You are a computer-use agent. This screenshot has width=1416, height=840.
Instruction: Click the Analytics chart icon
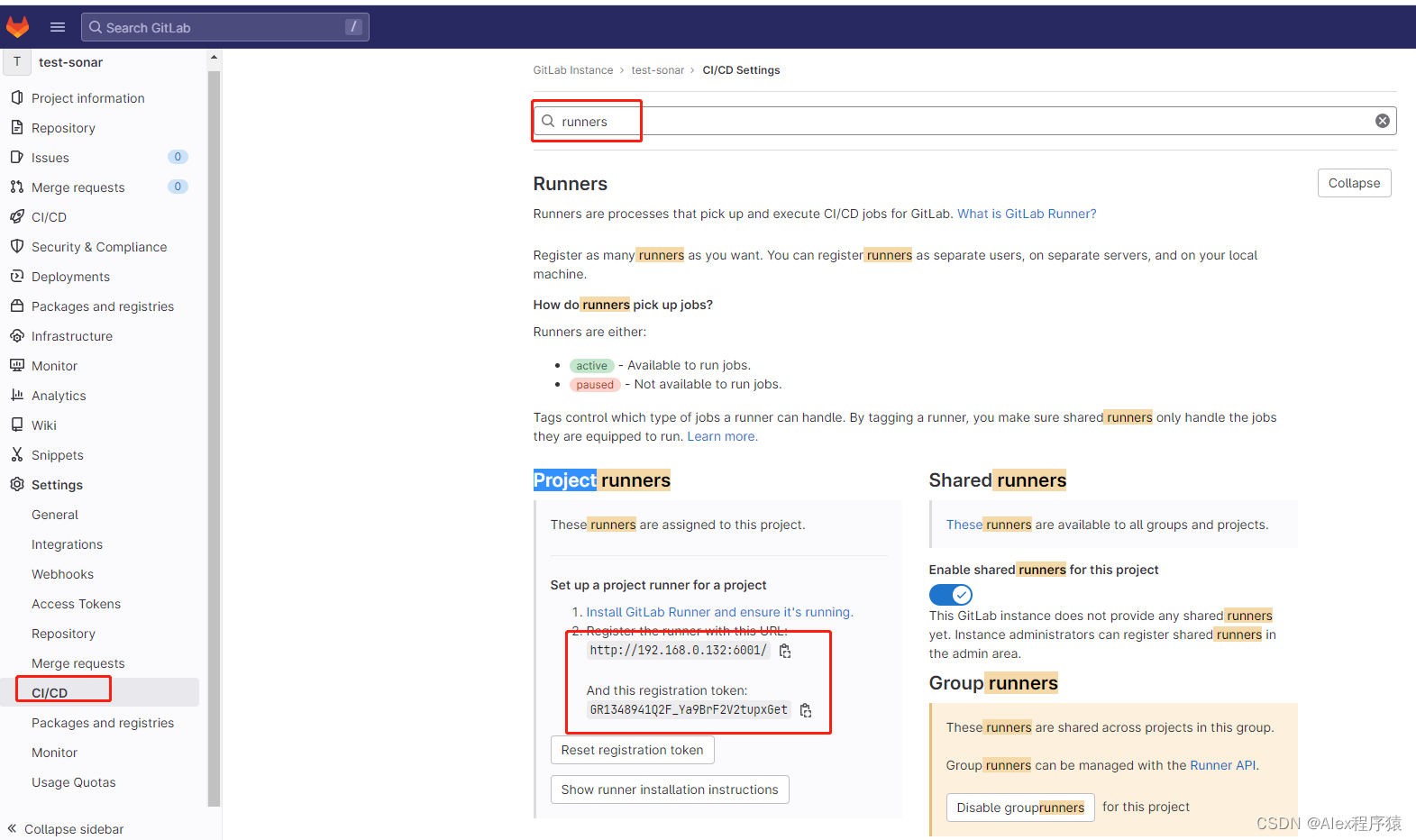point(17,395)
